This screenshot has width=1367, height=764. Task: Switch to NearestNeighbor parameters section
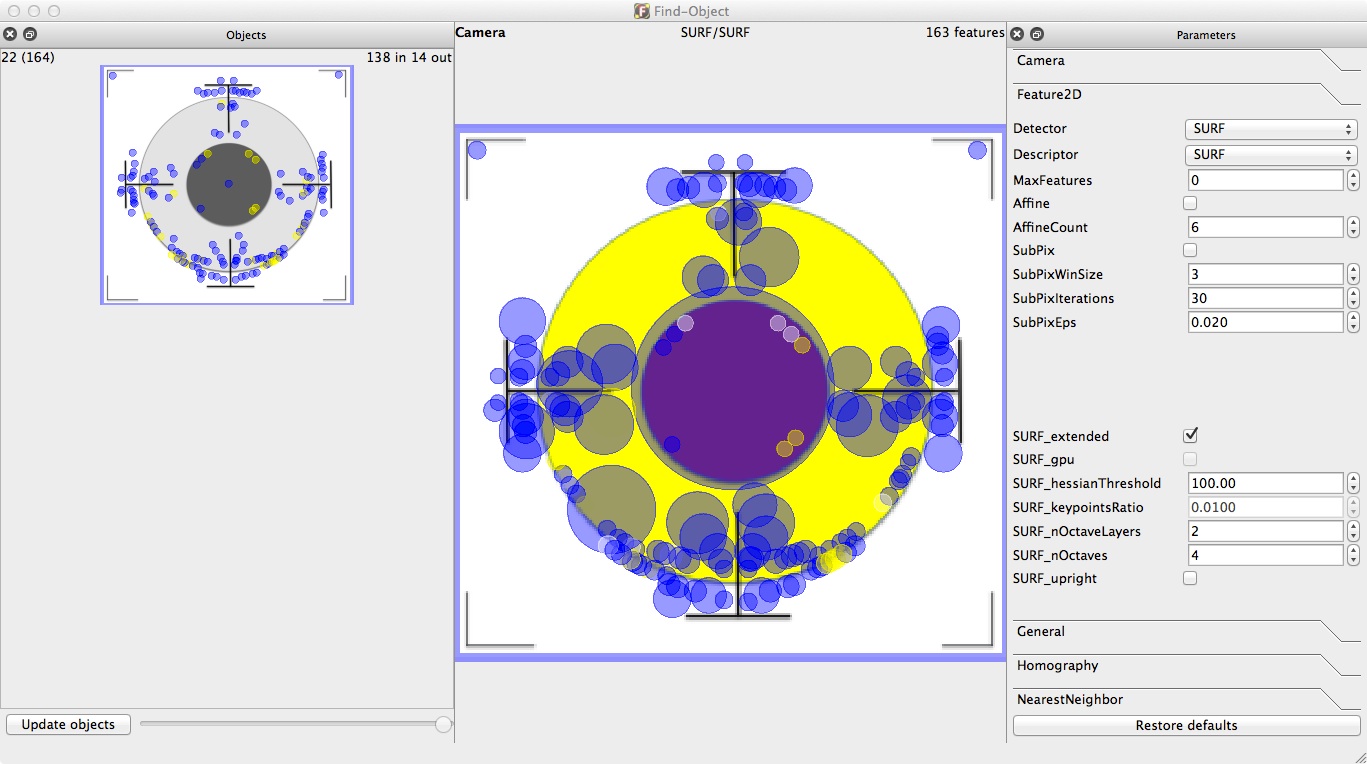(1069, 700)
